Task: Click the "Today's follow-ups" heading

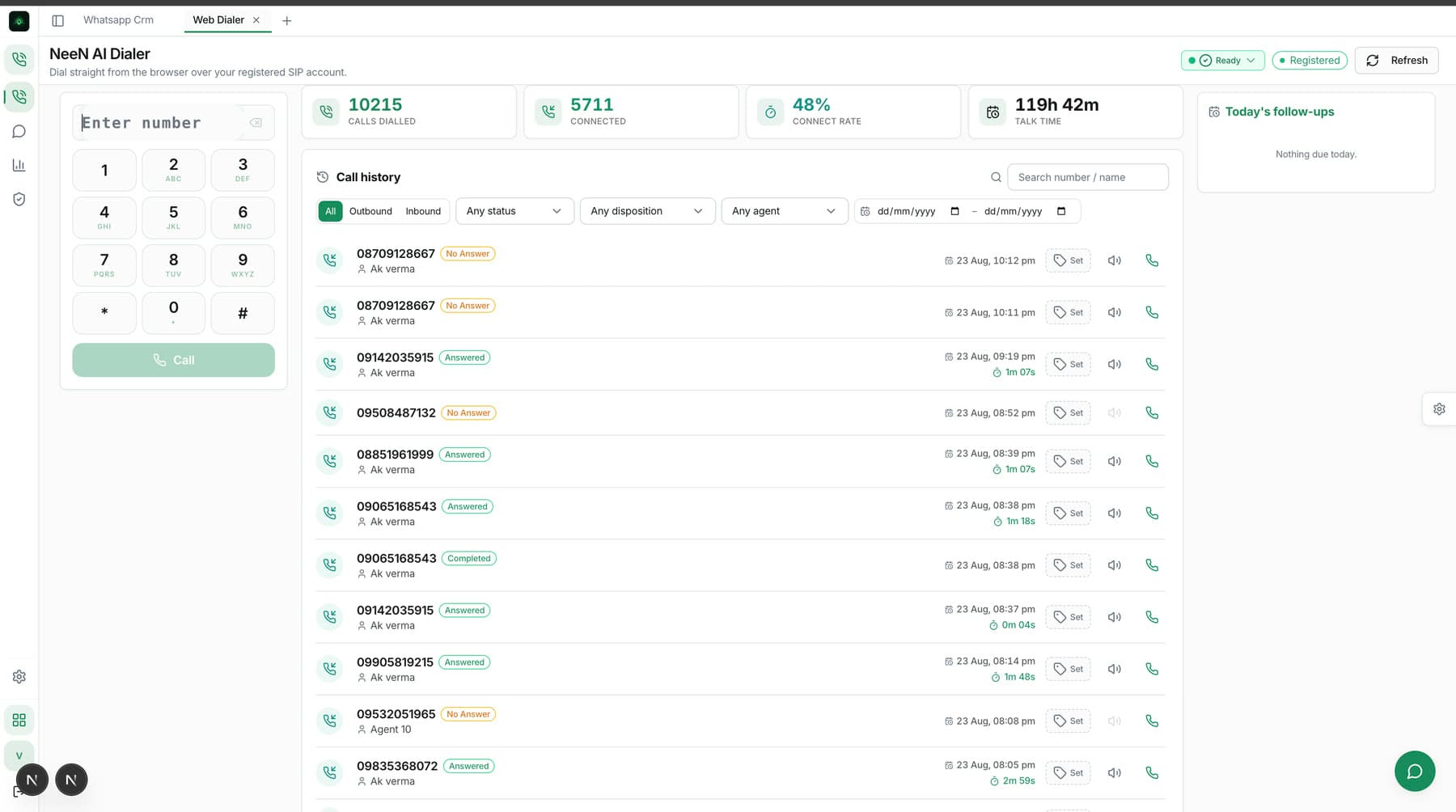Action: (1280, 112)
